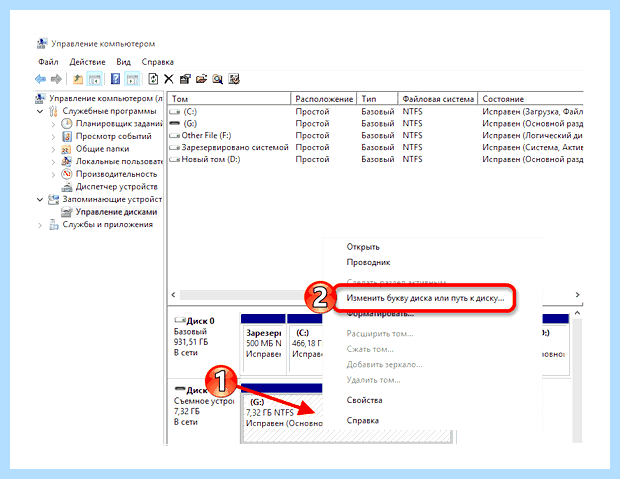This screenshot has width=620, height=479.
Task: Click the Forward arrow toolbar icon
Action: pyautogui.click(x=57, y=79)
